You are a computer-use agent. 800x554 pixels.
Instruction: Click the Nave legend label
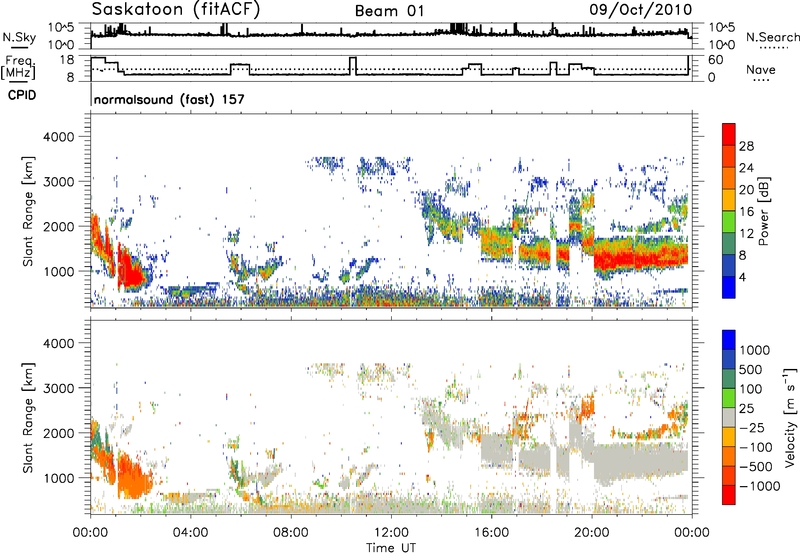pos(760,69)
